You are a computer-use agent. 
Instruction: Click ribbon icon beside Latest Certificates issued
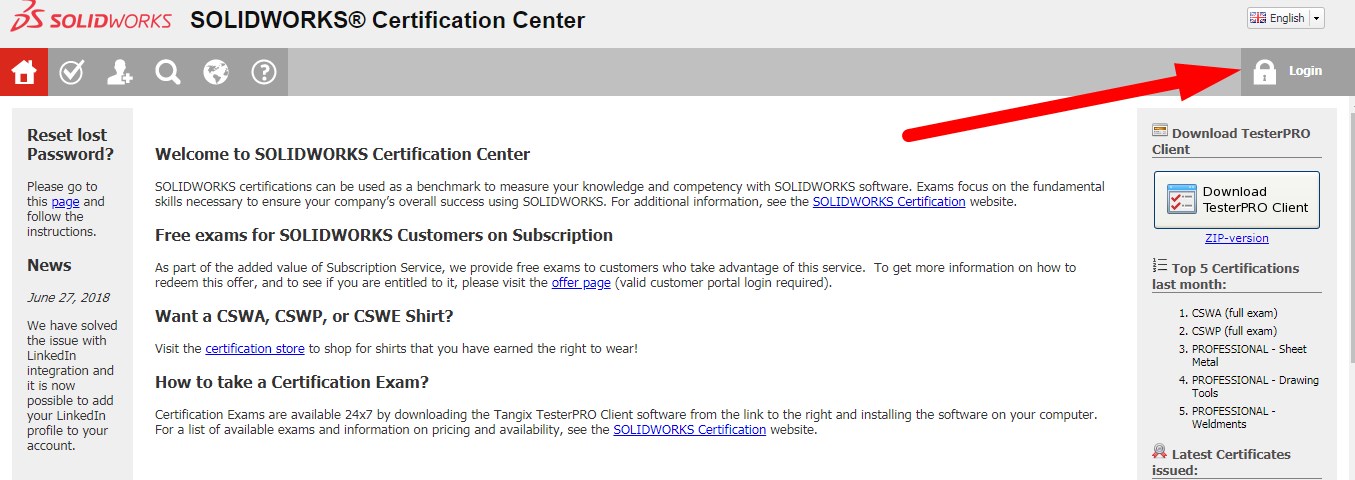click(x=1160, y=451)
